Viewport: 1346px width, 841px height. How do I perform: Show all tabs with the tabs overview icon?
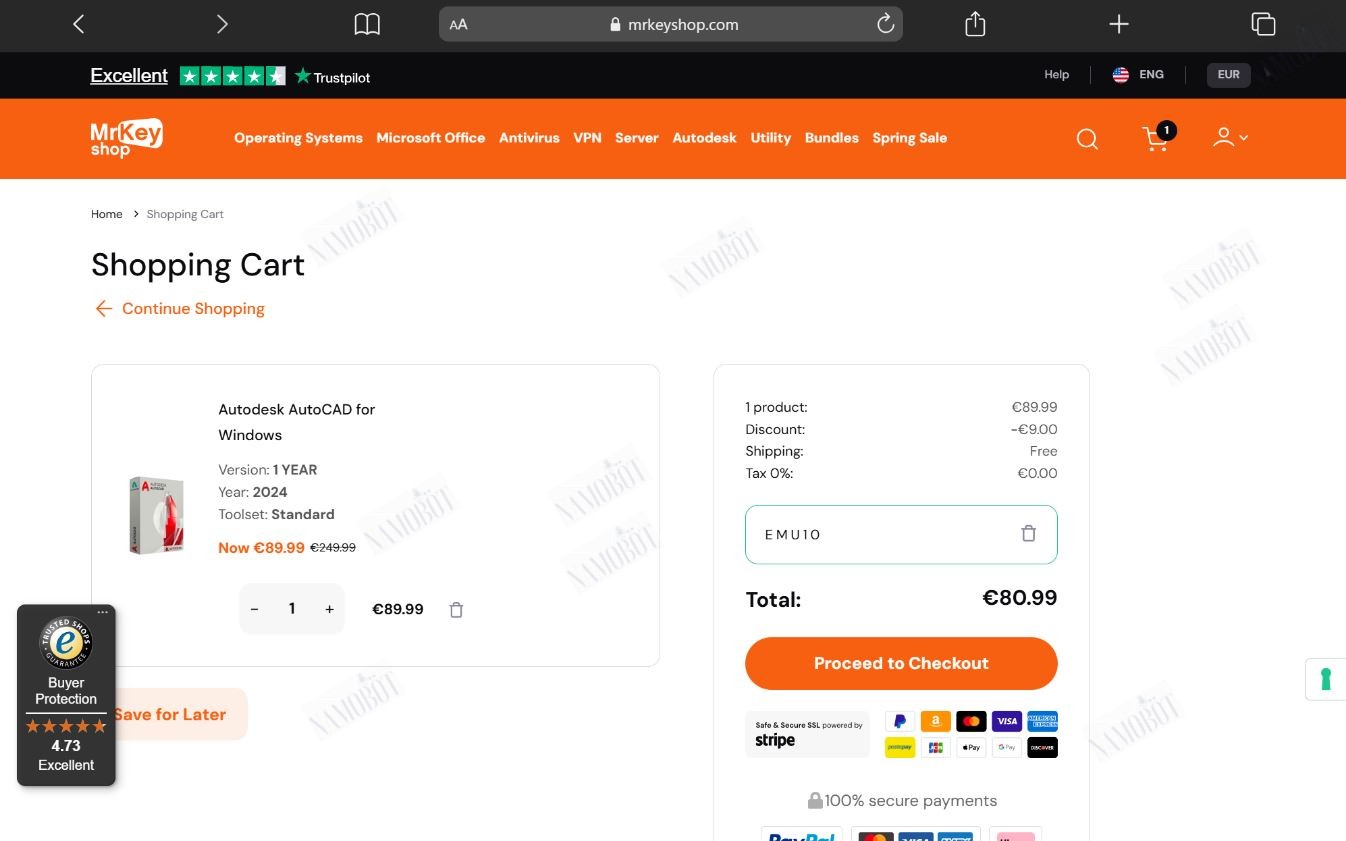pos(1263,25)
